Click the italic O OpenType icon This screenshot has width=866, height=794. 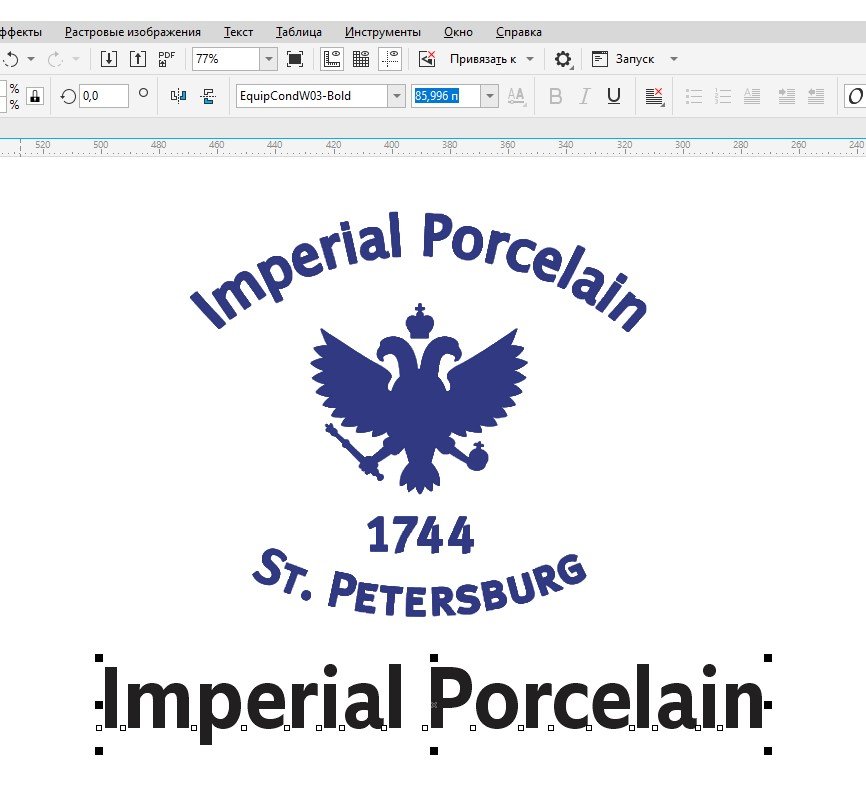(x=855, y=96)
